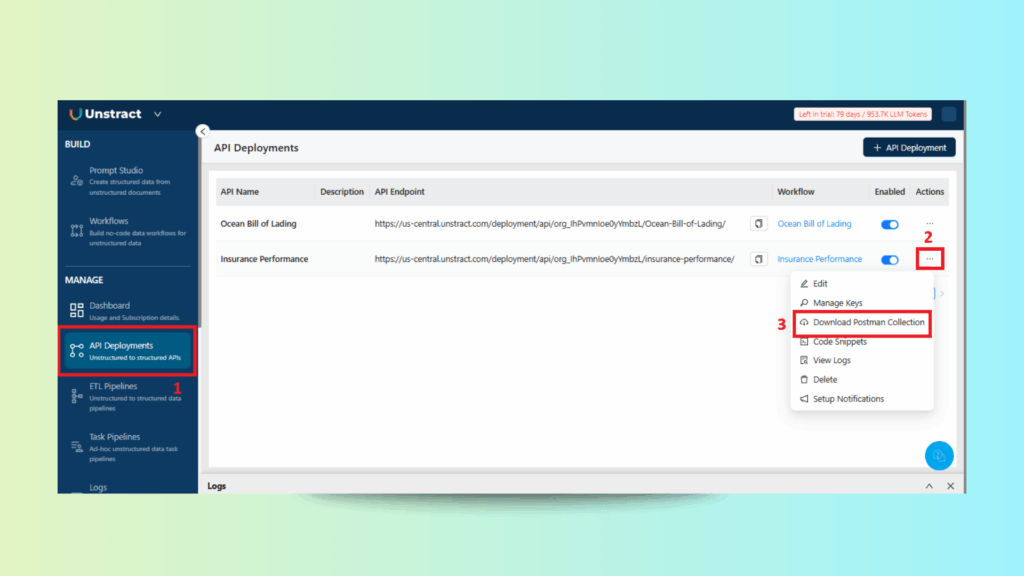
Task: Click the blue floating round button
Action: (x=938, y=455)
